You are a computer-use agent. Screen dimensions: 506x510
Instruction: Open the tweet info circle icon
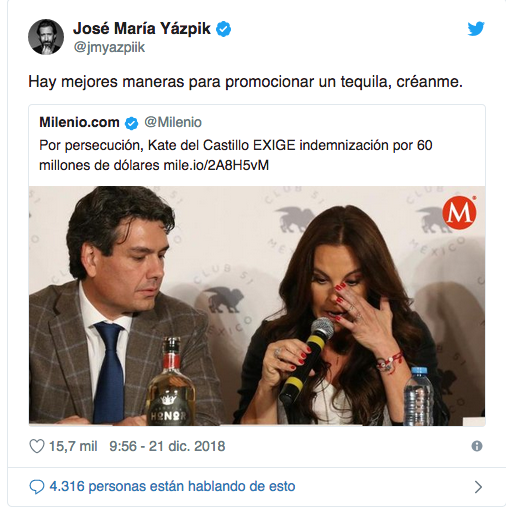click(x=477, y=446)
